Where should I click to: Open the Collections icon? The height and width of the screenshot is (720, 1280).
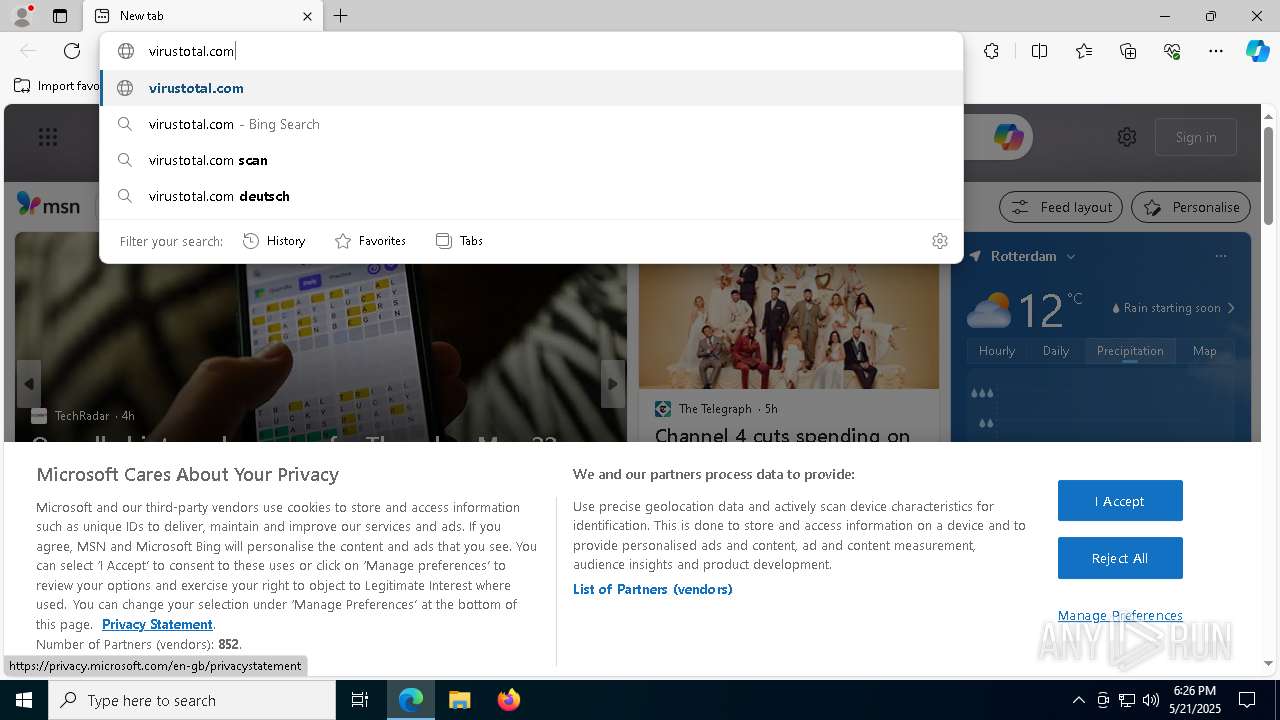pos(1128,51)
